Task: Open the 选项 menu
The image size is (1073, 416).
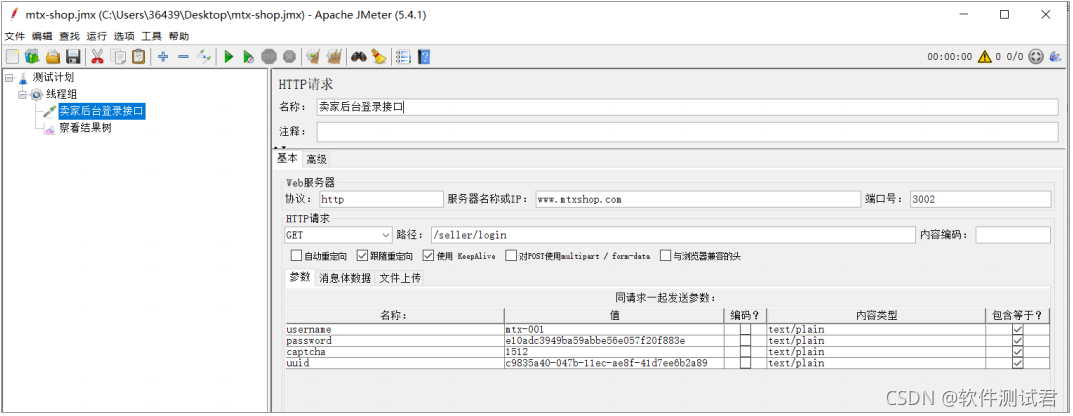Action: click(x=124, y=36)
